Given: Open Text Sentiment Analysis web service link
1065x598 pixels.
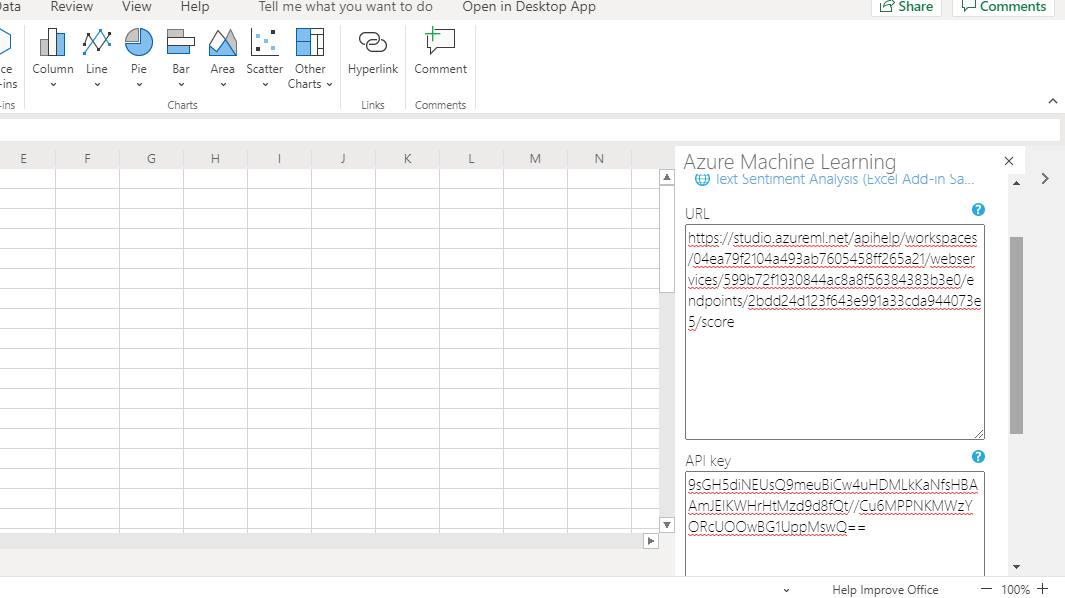Looking at the screenshot, I should point(835,179).
